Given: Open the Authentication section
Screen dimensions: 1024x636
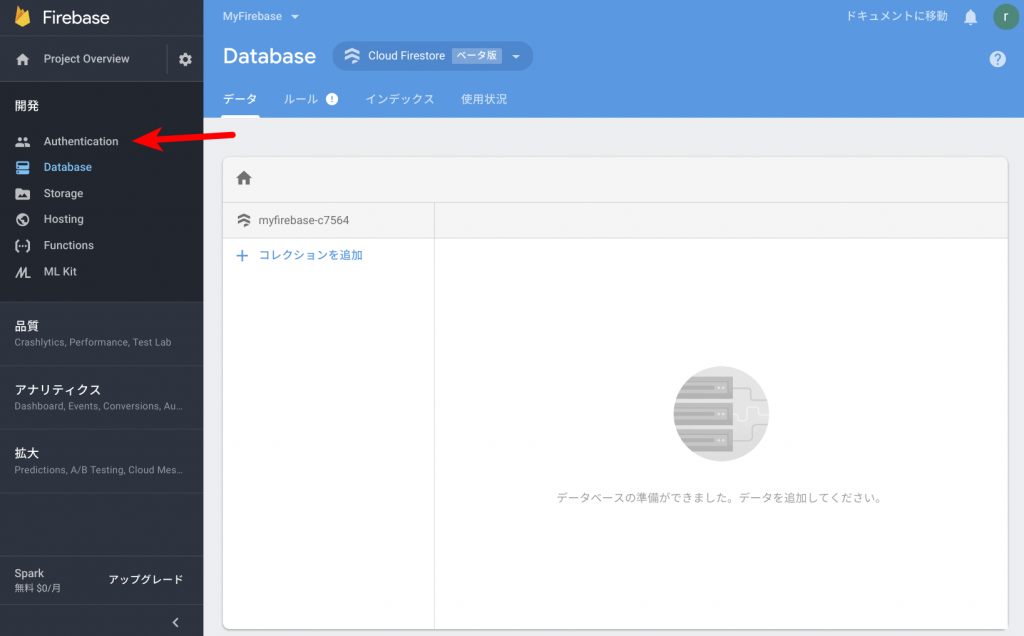Looking at the screenshot, I should tap(81, 141).
